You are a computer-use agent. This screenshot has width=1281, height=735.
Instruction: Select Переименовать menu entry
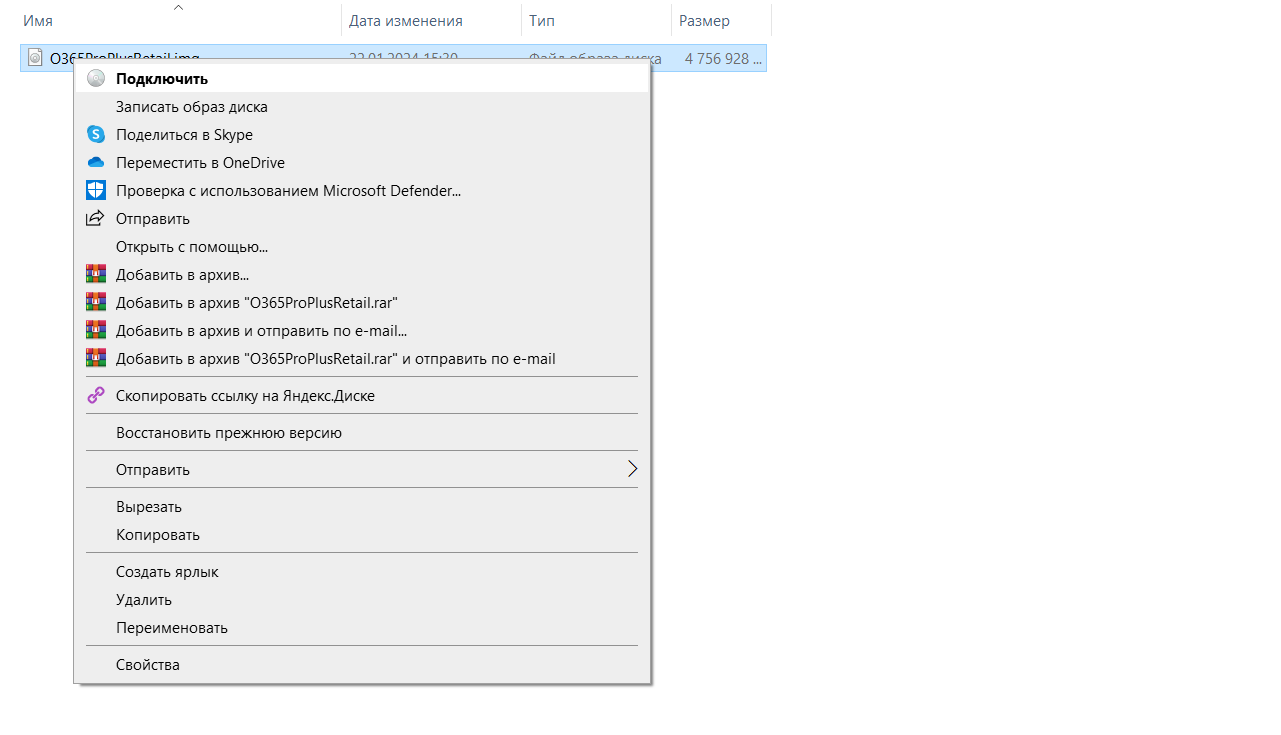[172, 628]
